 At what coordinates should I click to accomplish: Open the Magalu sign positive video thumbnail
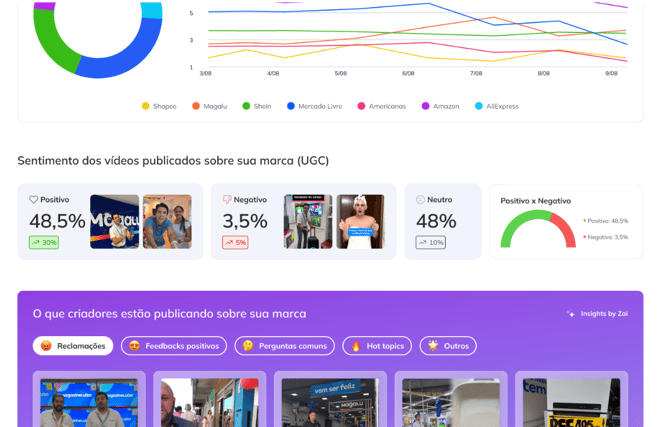pos(115,221)
